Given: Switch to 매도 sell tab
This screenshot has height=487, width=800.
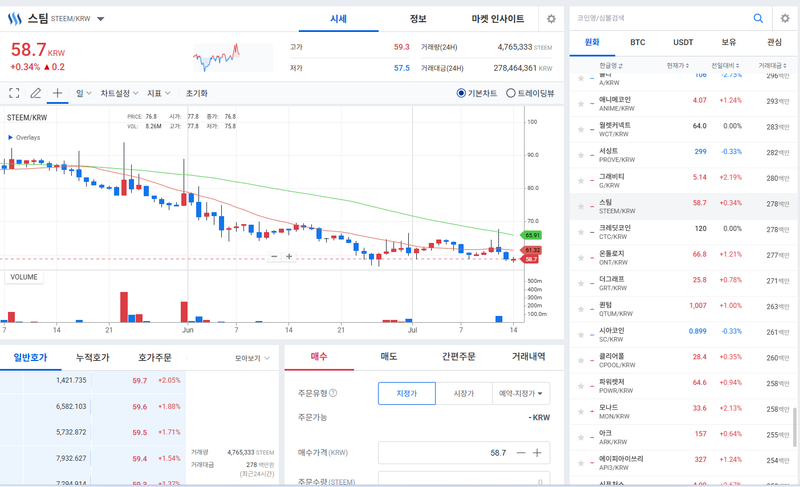Looking at the screenshot, I should [389, 356].
